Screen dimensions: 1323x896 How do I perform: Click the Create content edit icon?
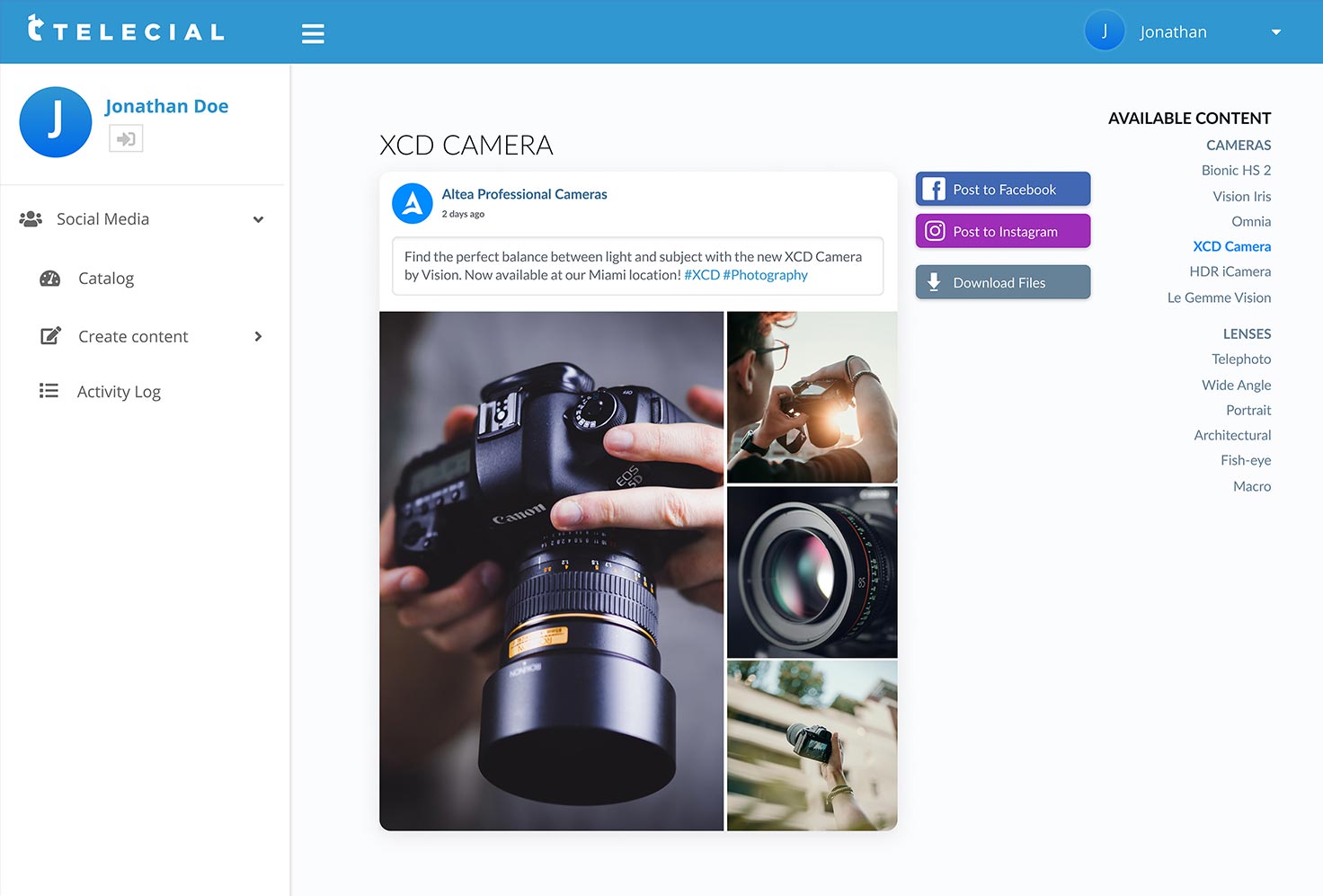[x=50, y=336]
